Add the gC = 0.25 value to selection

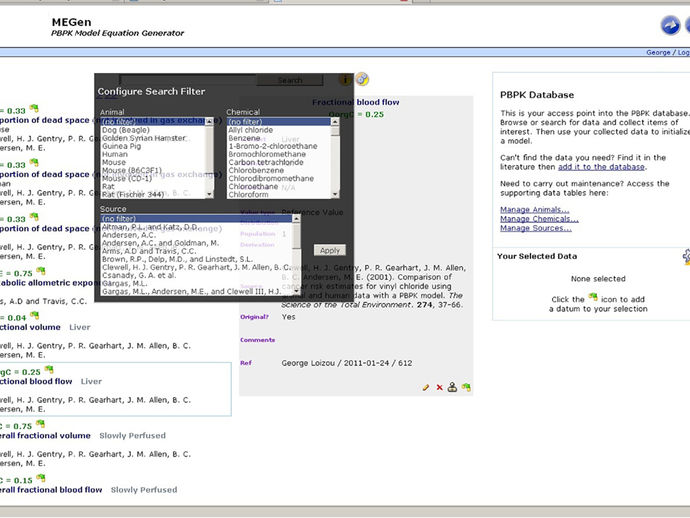49,370
